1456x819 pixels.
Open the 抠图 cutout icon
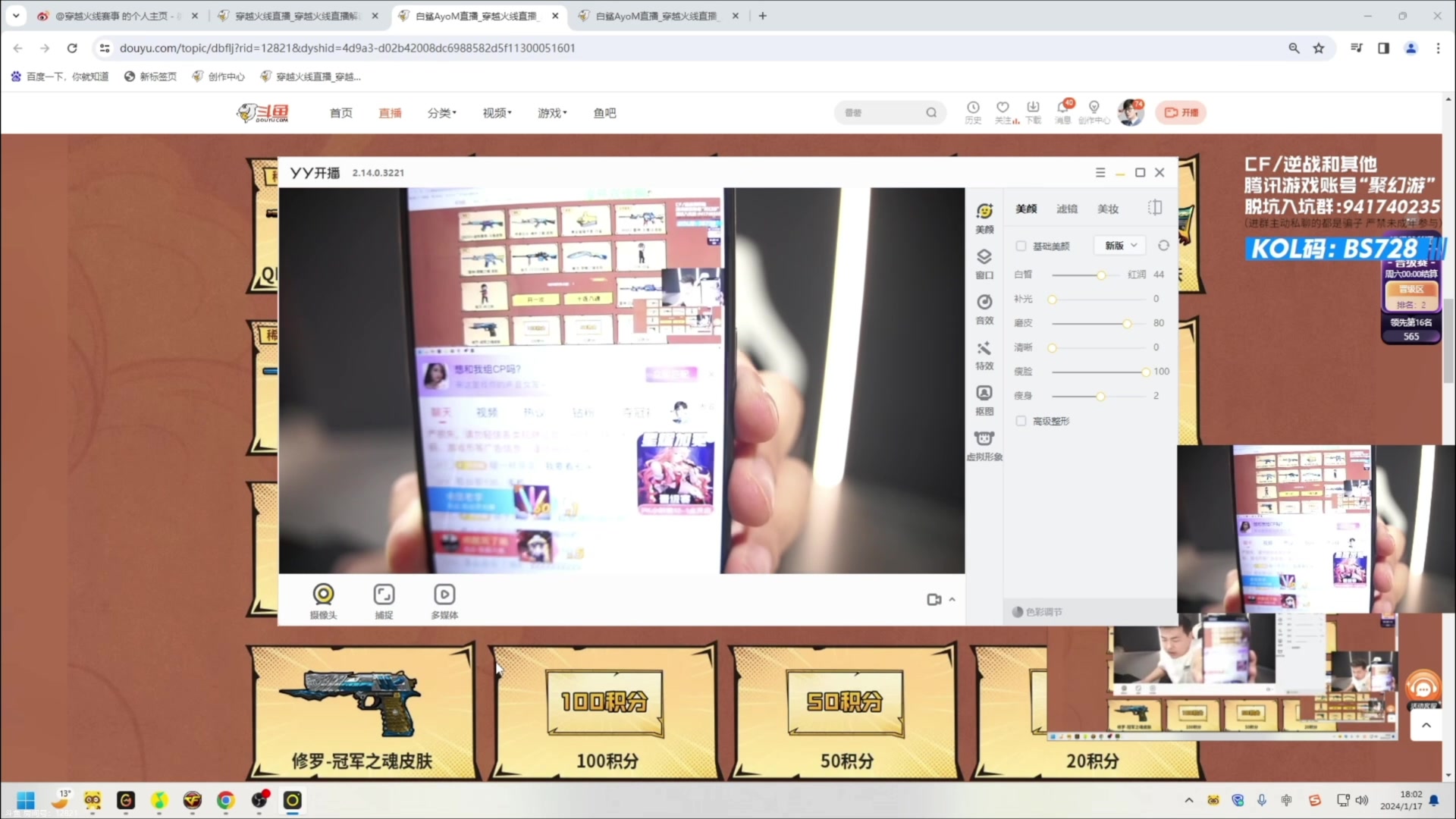pyautogui.click(x=984, y=393)
